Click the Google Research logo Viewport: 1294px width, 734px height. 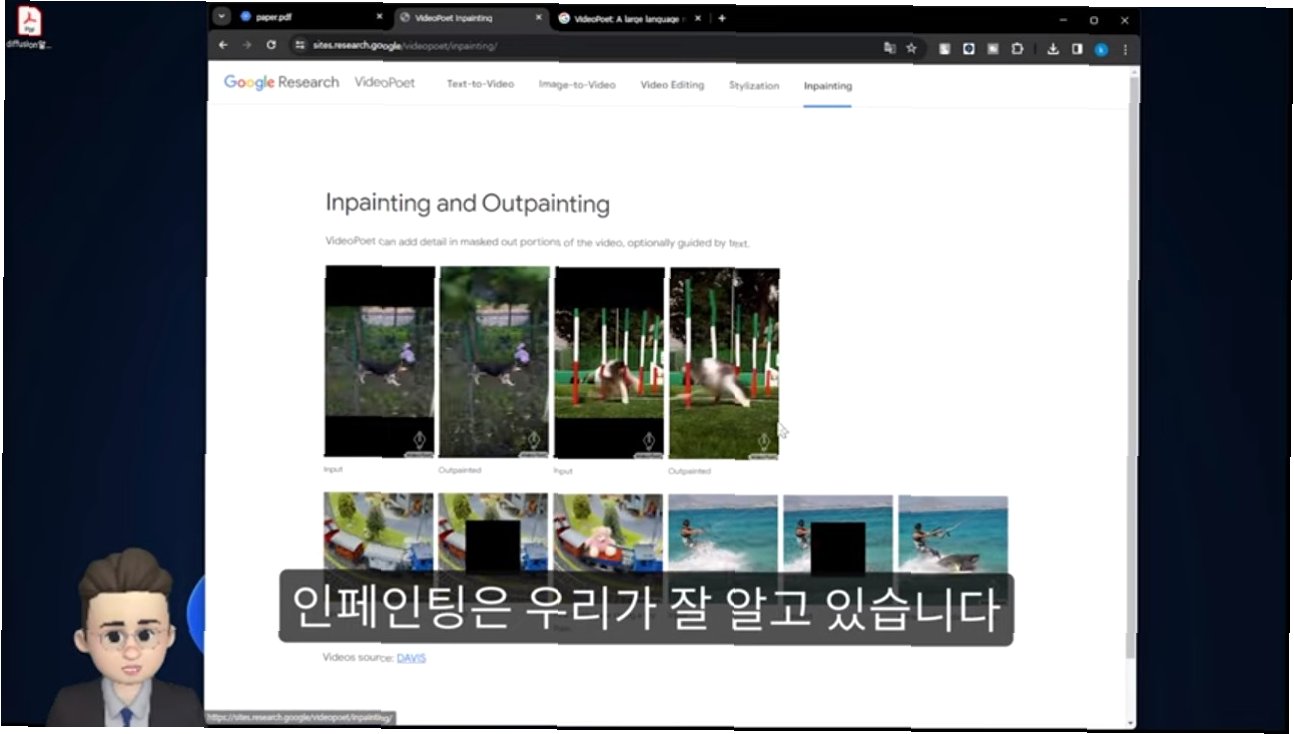(x=281, y=83)
